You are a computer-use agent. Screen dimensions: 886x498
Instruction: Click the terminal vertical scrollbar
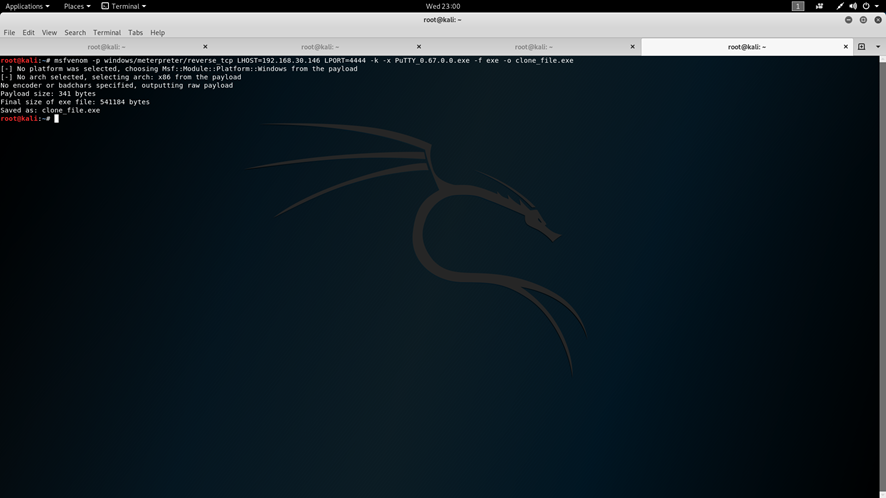[x=883, y=276]
